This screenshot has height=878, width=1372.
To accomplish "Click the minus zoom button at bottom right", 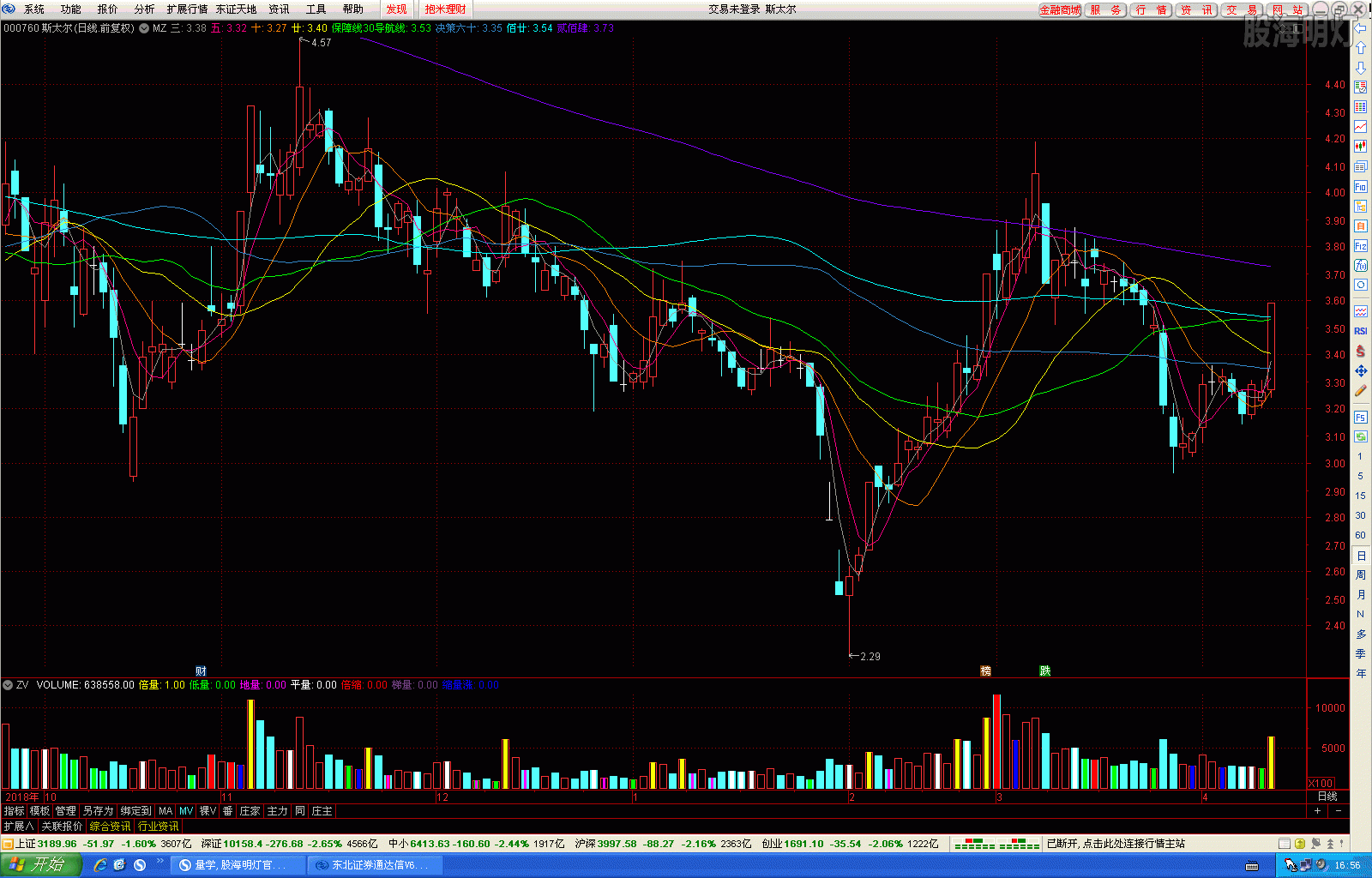I will [x=1339, y=811].
